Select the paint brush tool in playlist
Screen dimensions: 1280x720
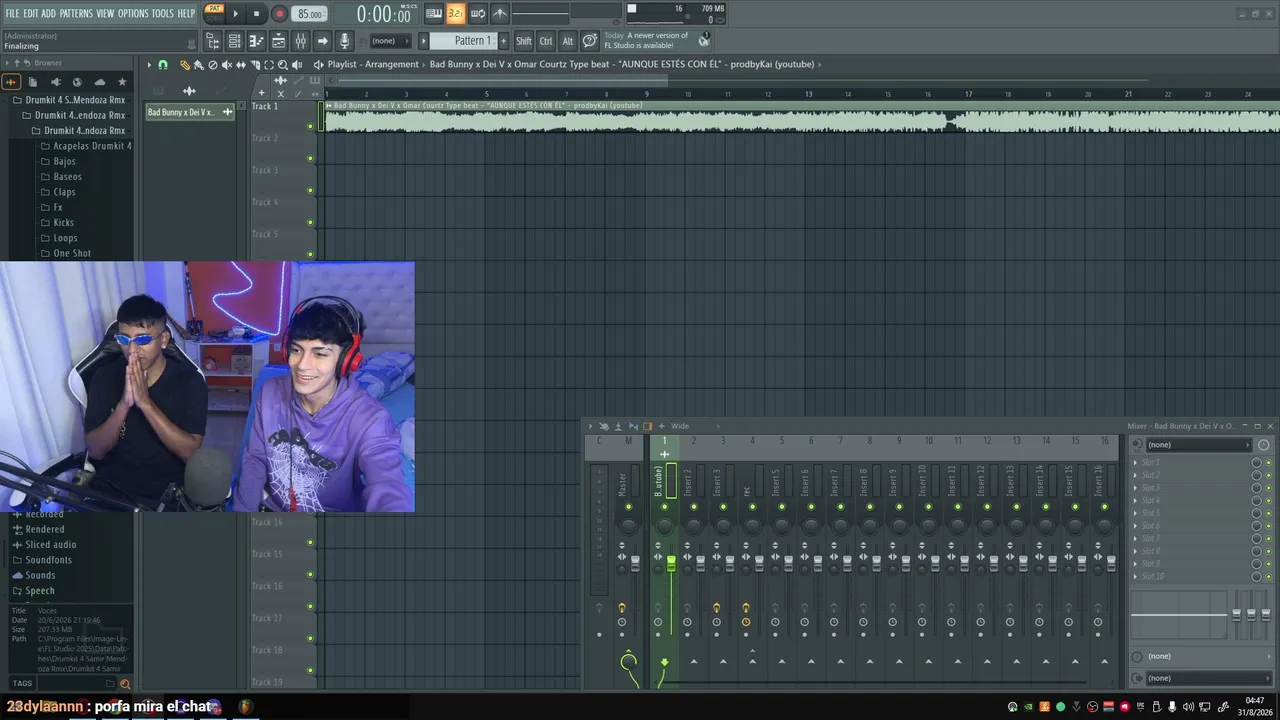(198, 65)
